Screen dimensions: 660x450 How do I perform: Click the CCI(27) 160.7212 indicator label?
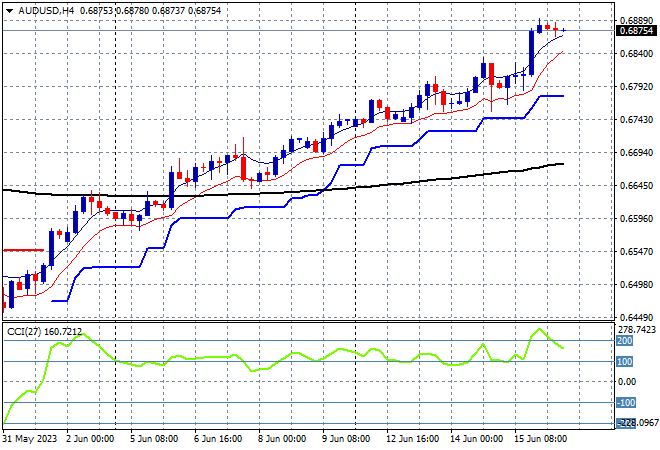click(x=44, y=332)
